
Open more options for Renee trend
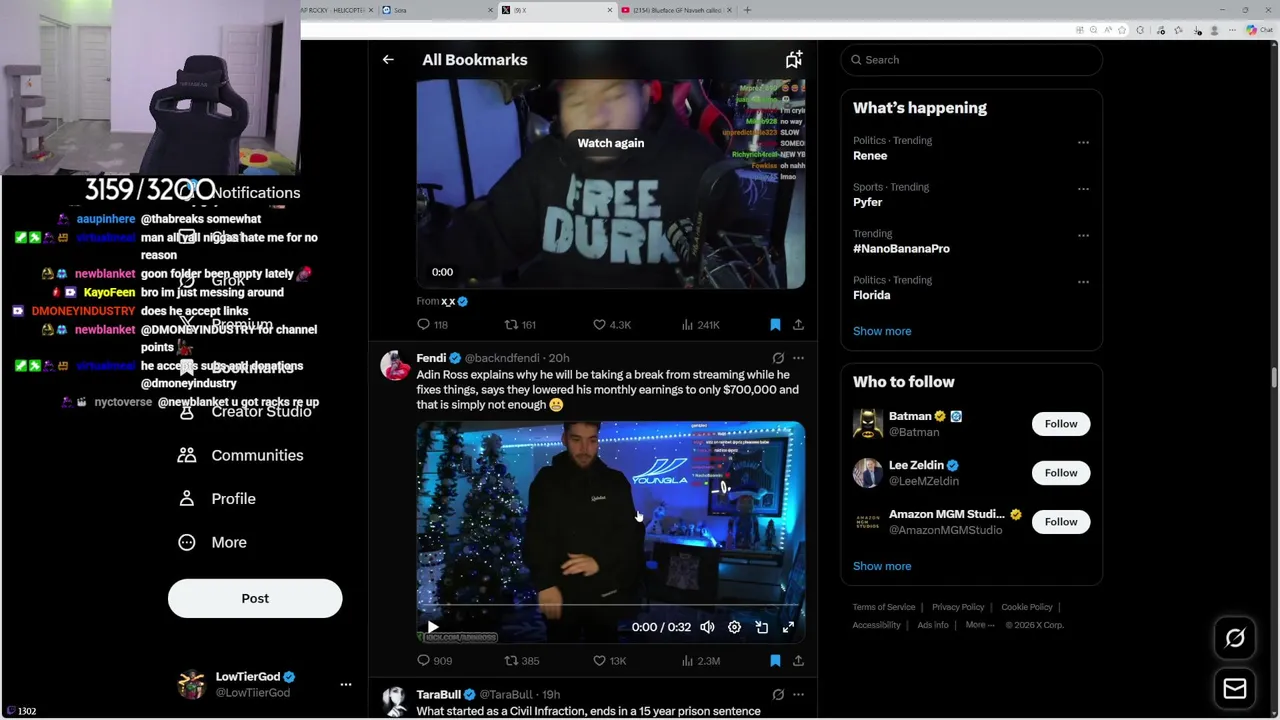[x=1083, y=142]
